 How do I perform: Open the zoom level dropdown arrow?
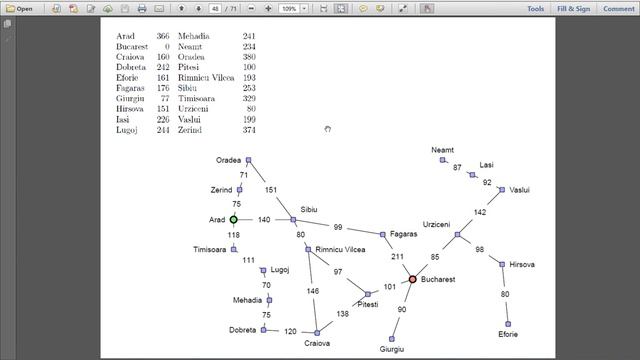tap(304, 9)
